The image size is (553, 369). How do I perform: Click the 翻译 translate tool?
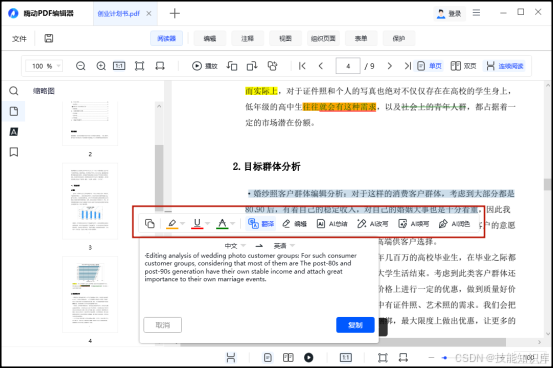(261, 224)
